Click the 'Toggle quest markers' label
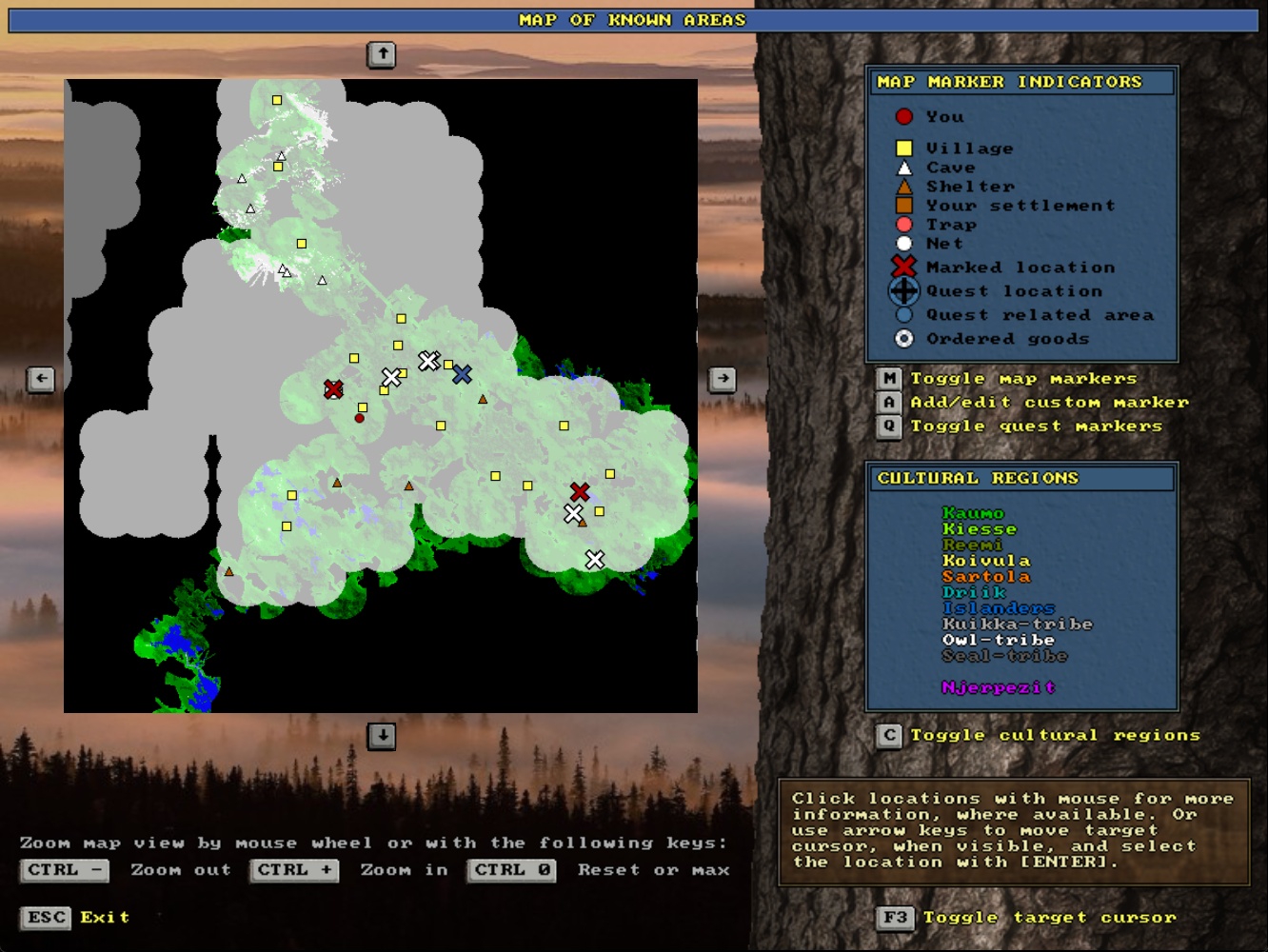Screen dimensions: 1268x952 (1036, 426)
